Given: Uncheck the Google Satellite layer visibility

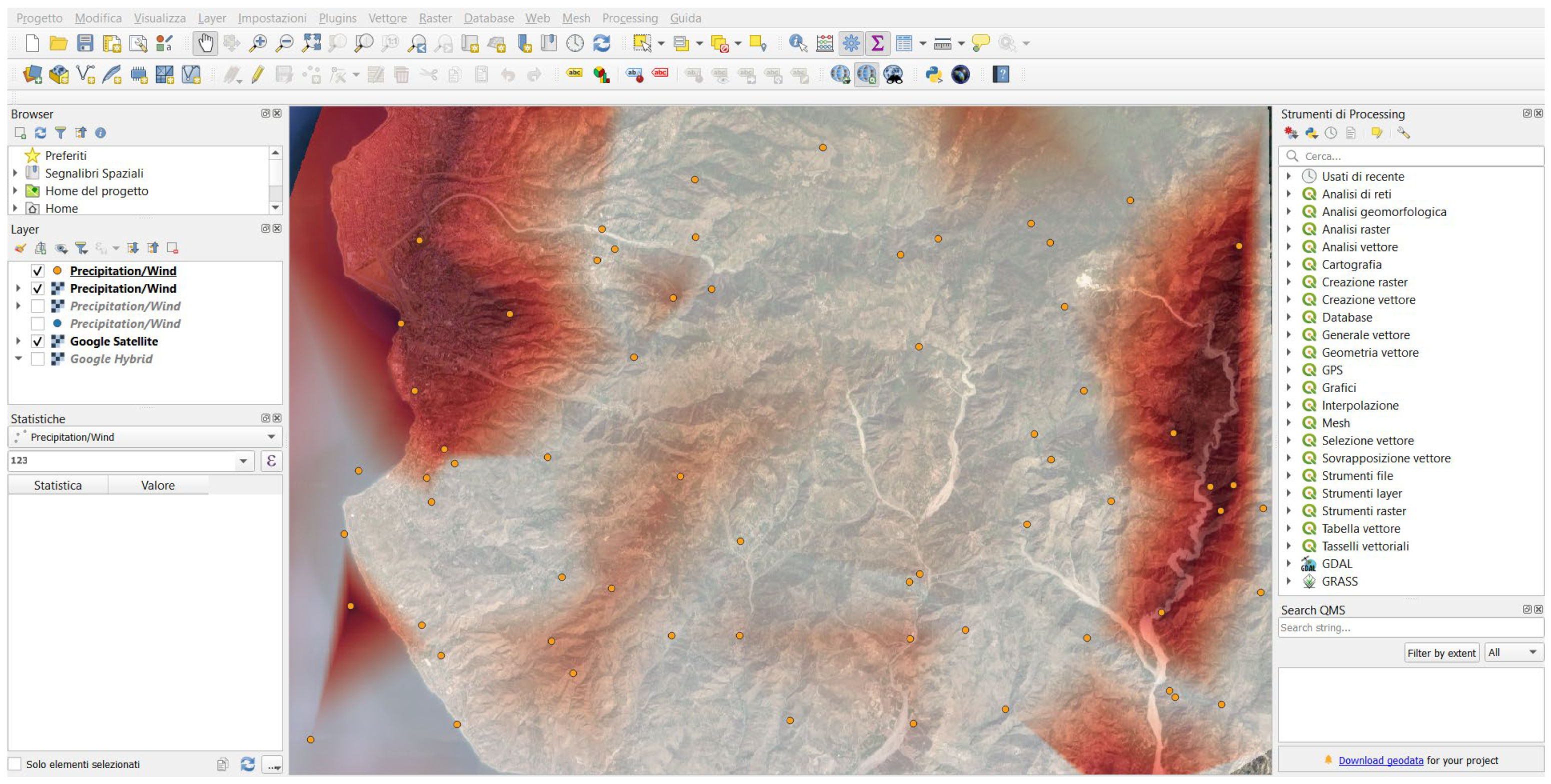Looking at the screenshot, I should coord(38,341).
